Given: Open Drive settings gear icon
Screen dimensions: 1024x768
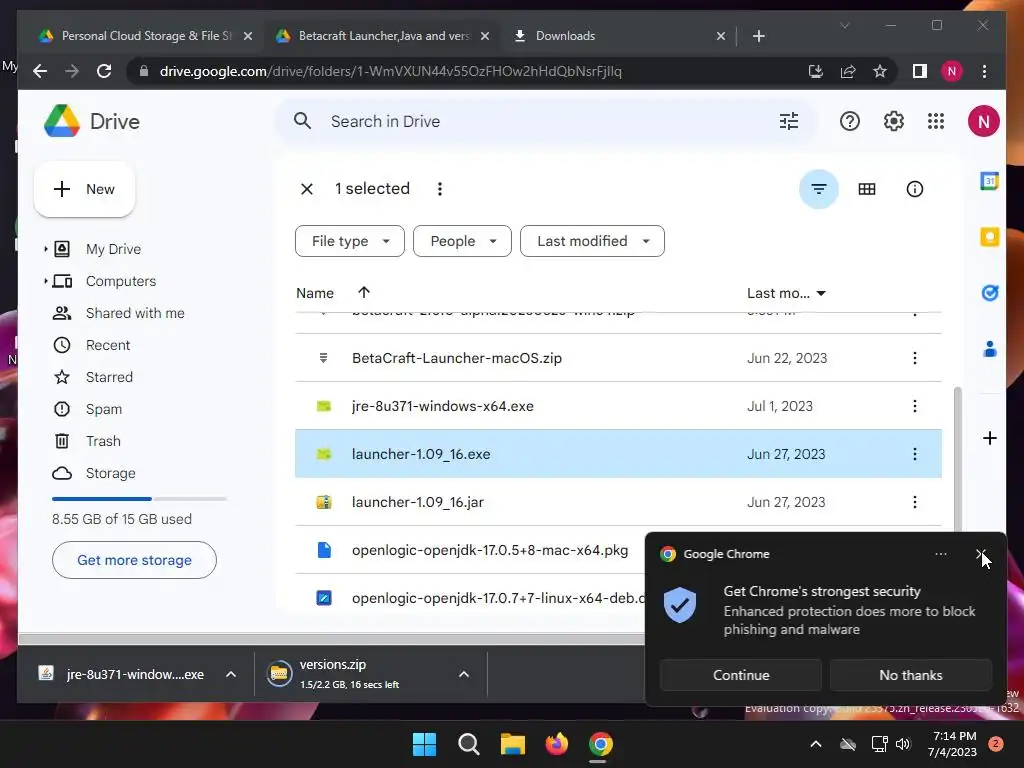Looking at the screenshot, I should pyautogui.click(x=893, y=121).
